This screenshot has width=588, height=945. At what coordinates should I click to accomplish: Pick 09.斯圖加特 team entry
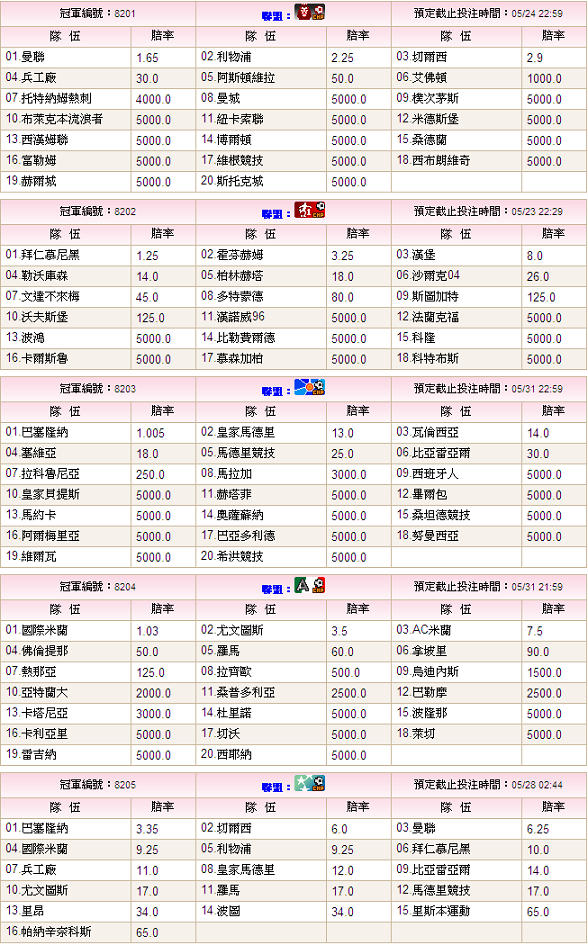[x=428, y=296]
